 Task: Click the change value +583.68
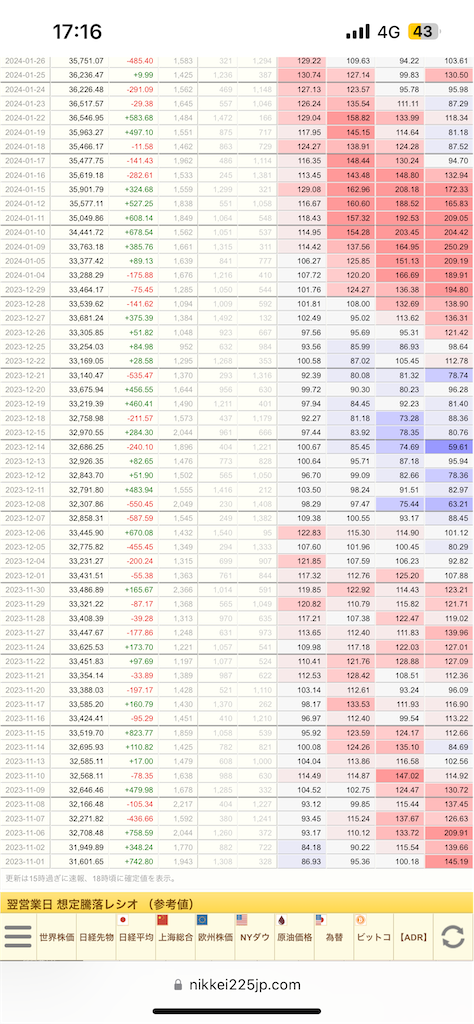pyautogui.click(x=139, y=118)
